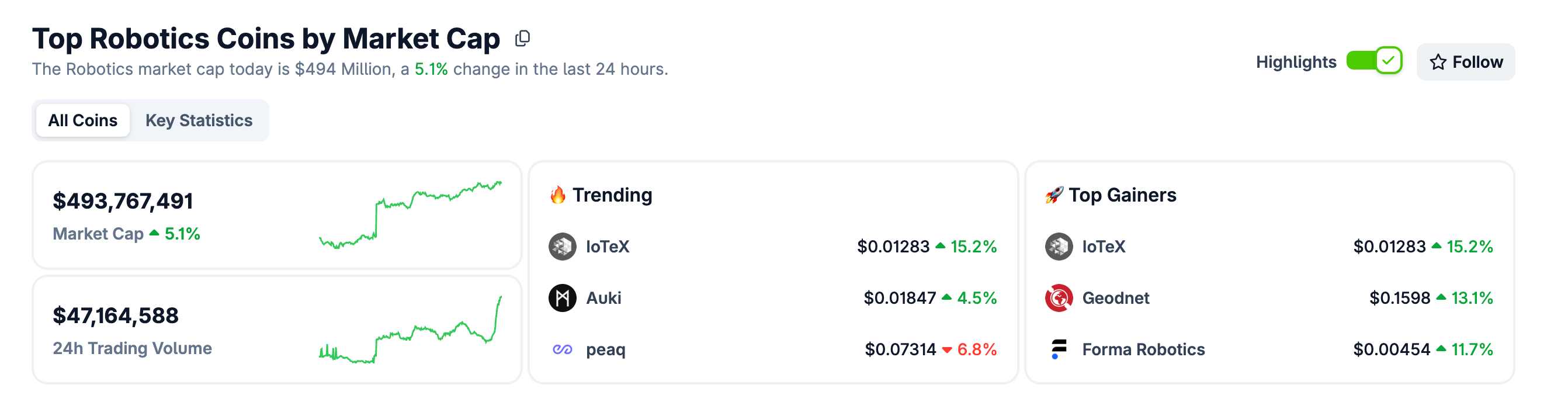Click the Trending section heading
Screen dimensions: 1568x409
pos(612,195)
